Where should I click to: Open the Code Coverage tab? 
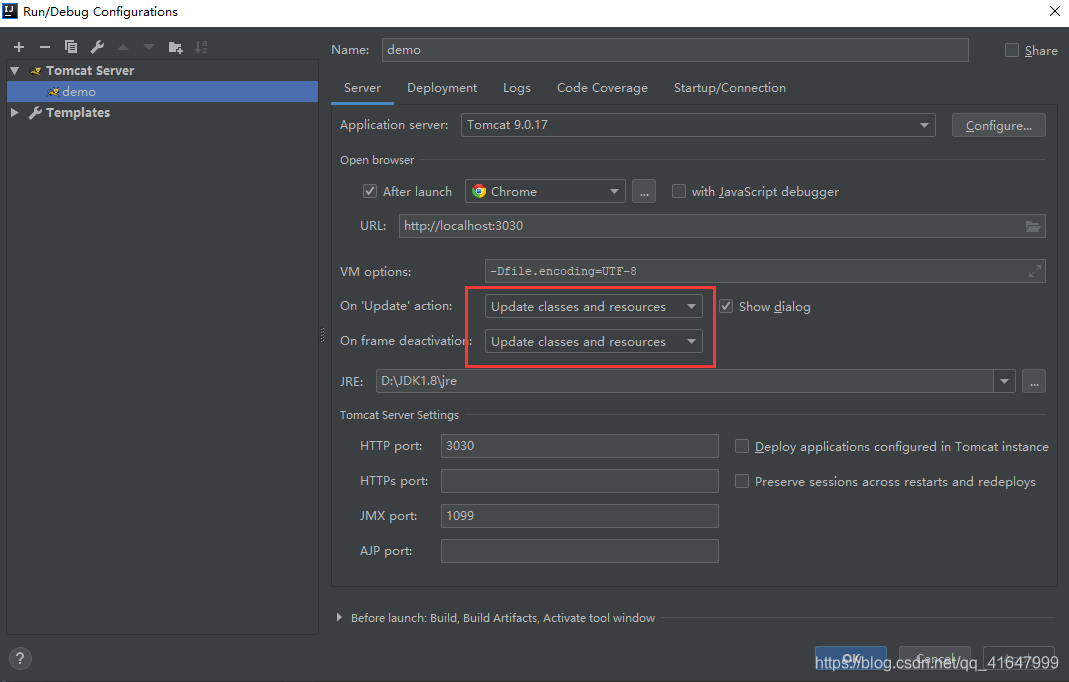pos(602,88)
